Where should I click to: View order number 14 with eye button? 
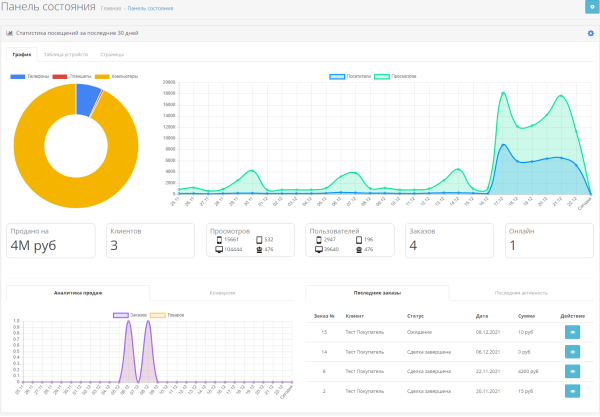point(572,352)
